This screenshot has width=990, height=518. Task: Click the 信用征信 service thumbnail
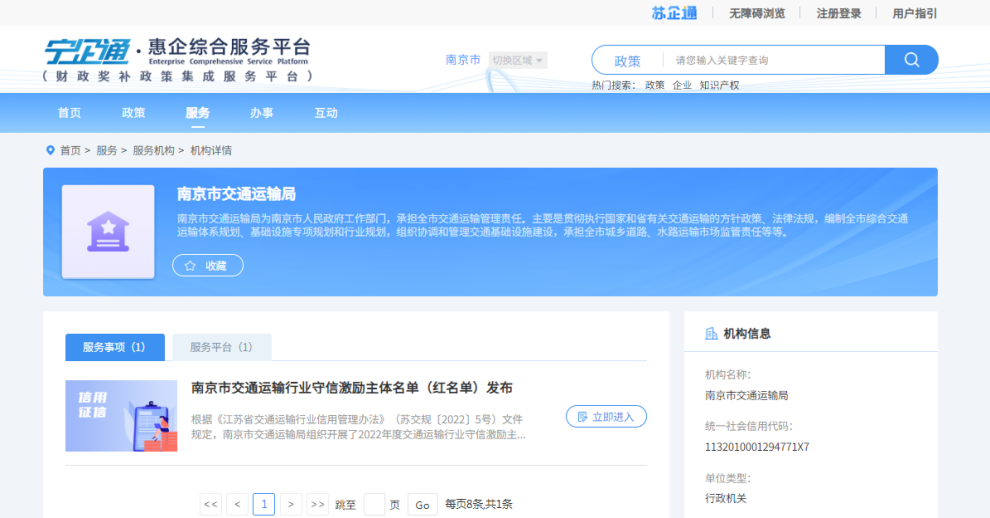coord(121,416)
